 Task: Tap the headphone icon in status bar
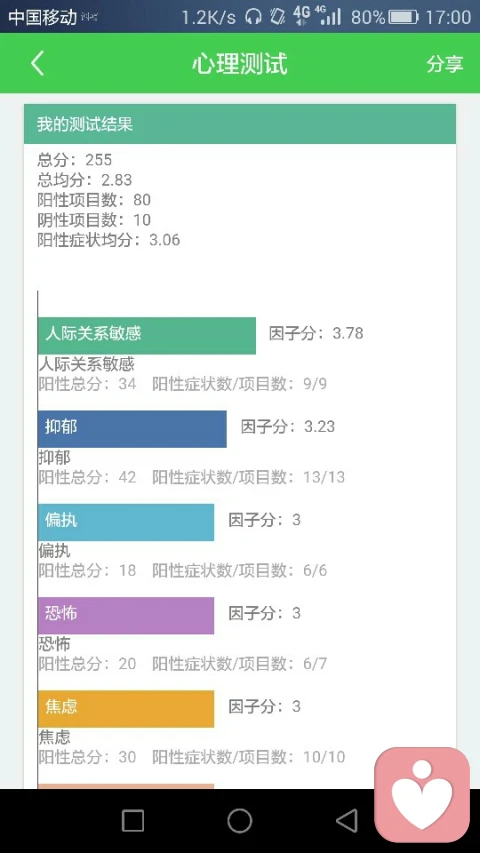[253, 17]
